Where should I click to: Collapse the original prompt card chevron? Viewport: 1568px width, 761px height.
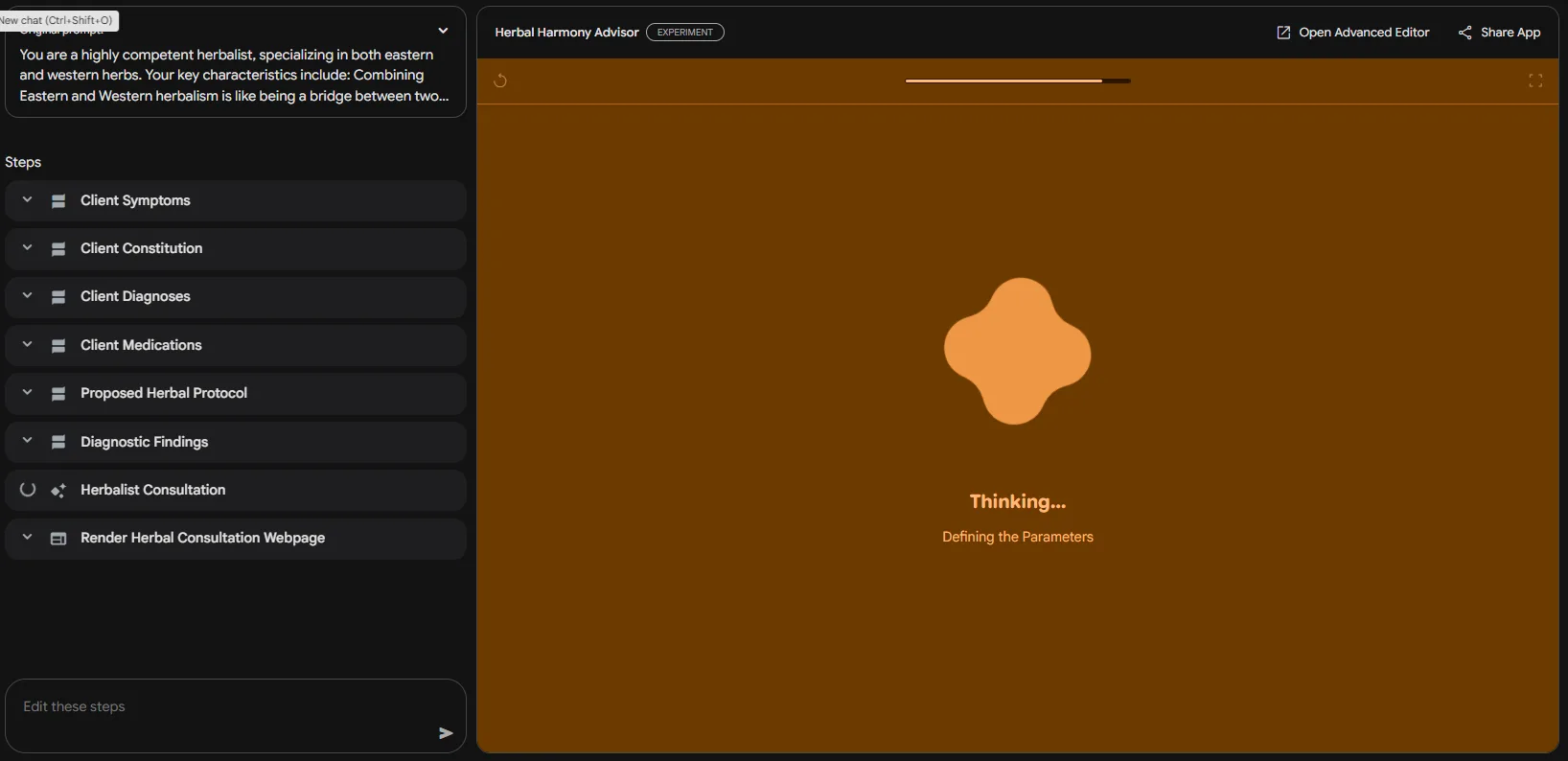pyautogui.click(x=443, y=31)
